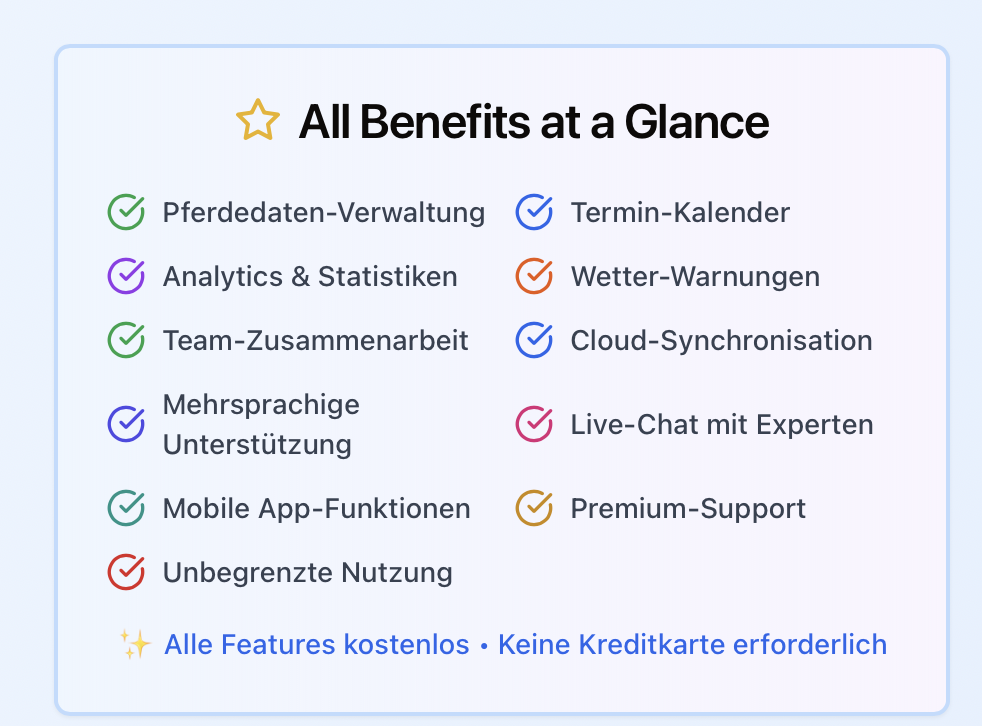Click purple check icon beside Analytics & Statistiken
982x726 pixels.
126,276
